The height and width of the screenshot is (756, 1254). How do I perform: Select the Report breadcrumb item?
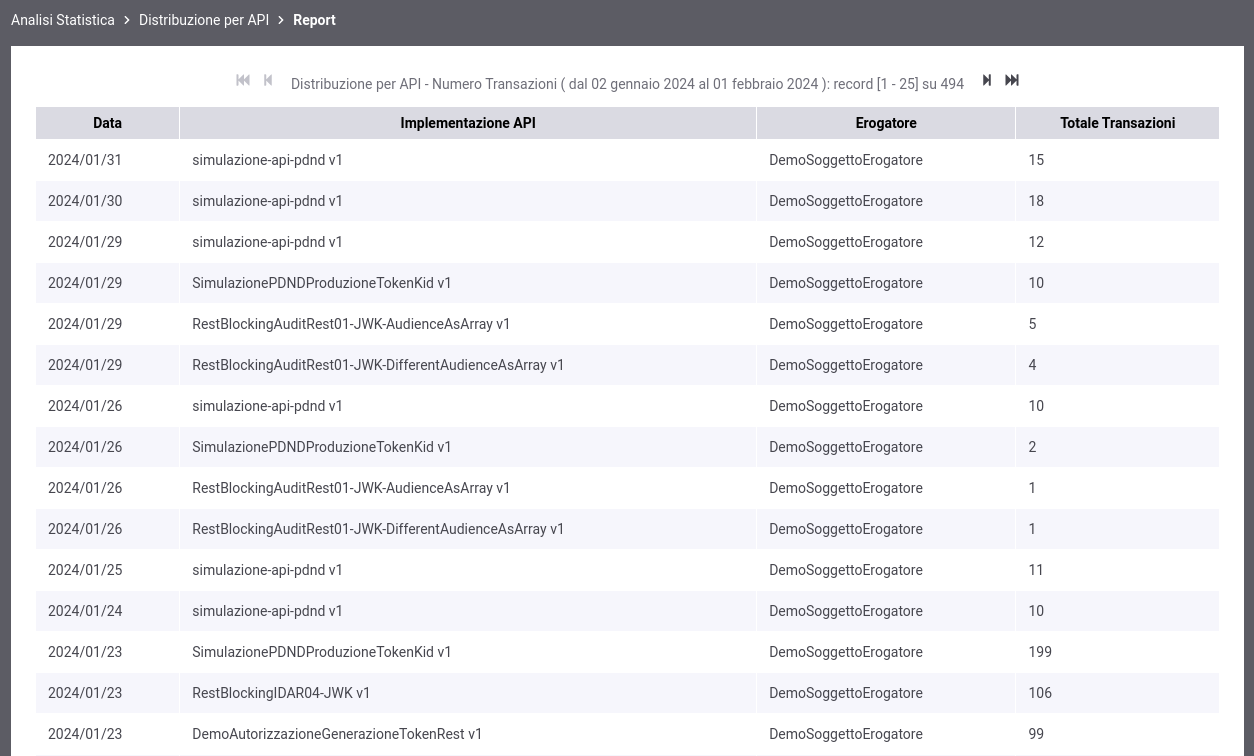314,20
